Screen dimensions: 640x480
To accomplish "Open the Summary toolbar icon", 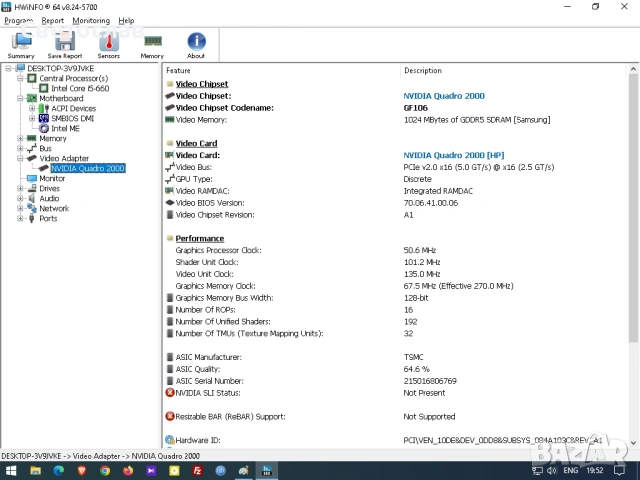I will coord(21,45).
